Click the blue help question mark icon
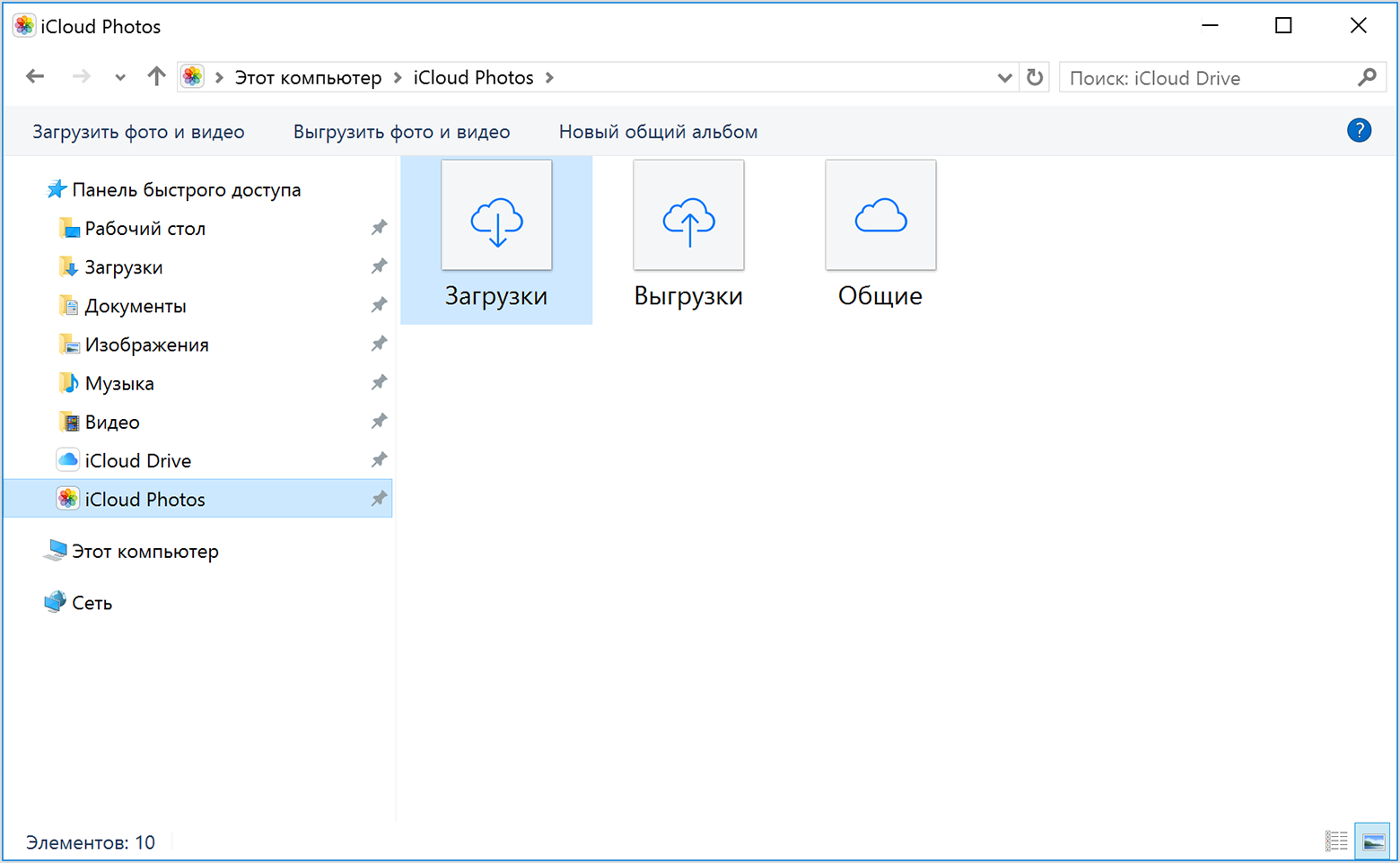 pos(1359,131)
